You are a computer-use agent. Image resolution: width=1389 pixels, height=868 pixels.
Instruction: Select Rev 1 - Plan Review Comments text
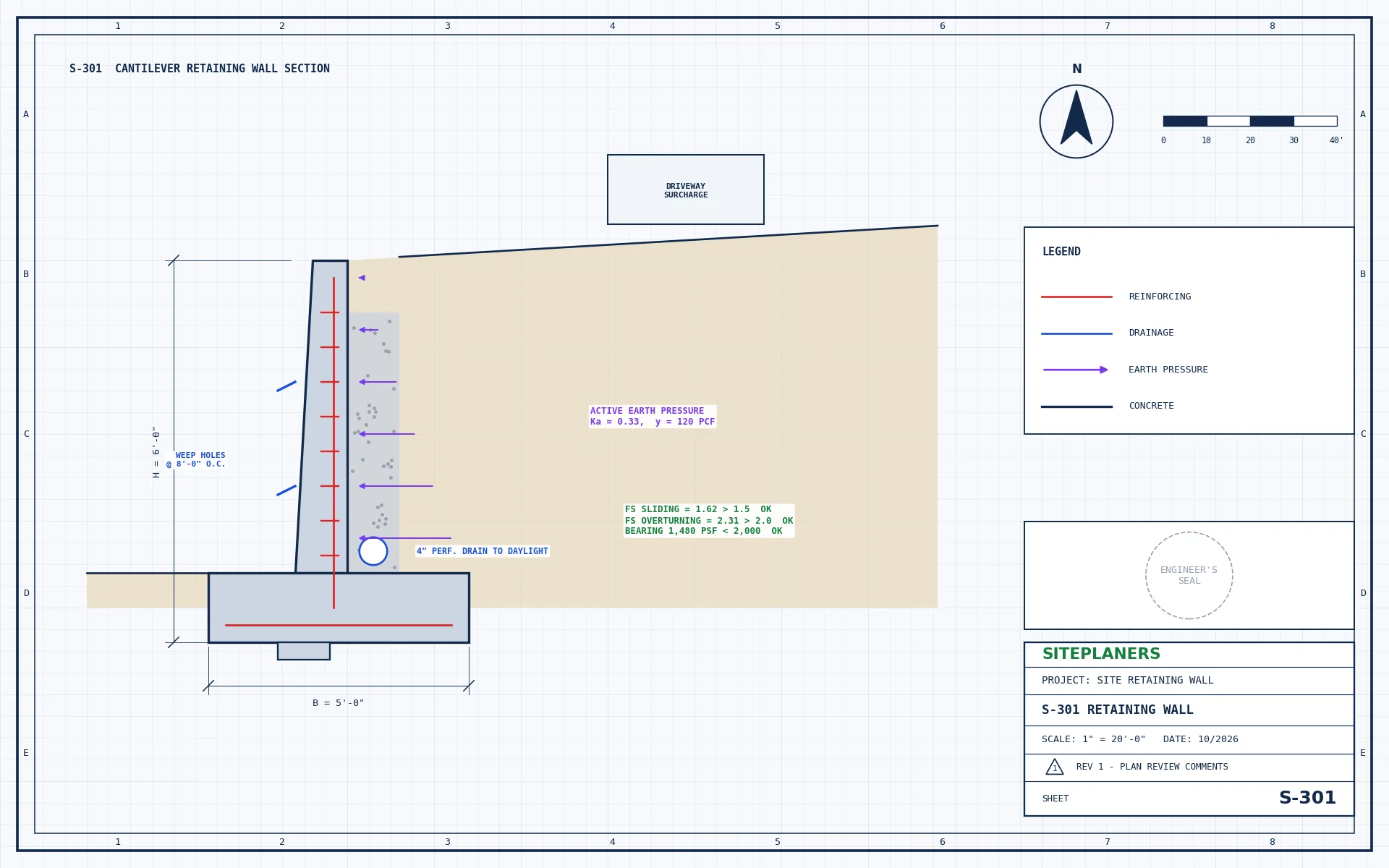point(1152,767)
